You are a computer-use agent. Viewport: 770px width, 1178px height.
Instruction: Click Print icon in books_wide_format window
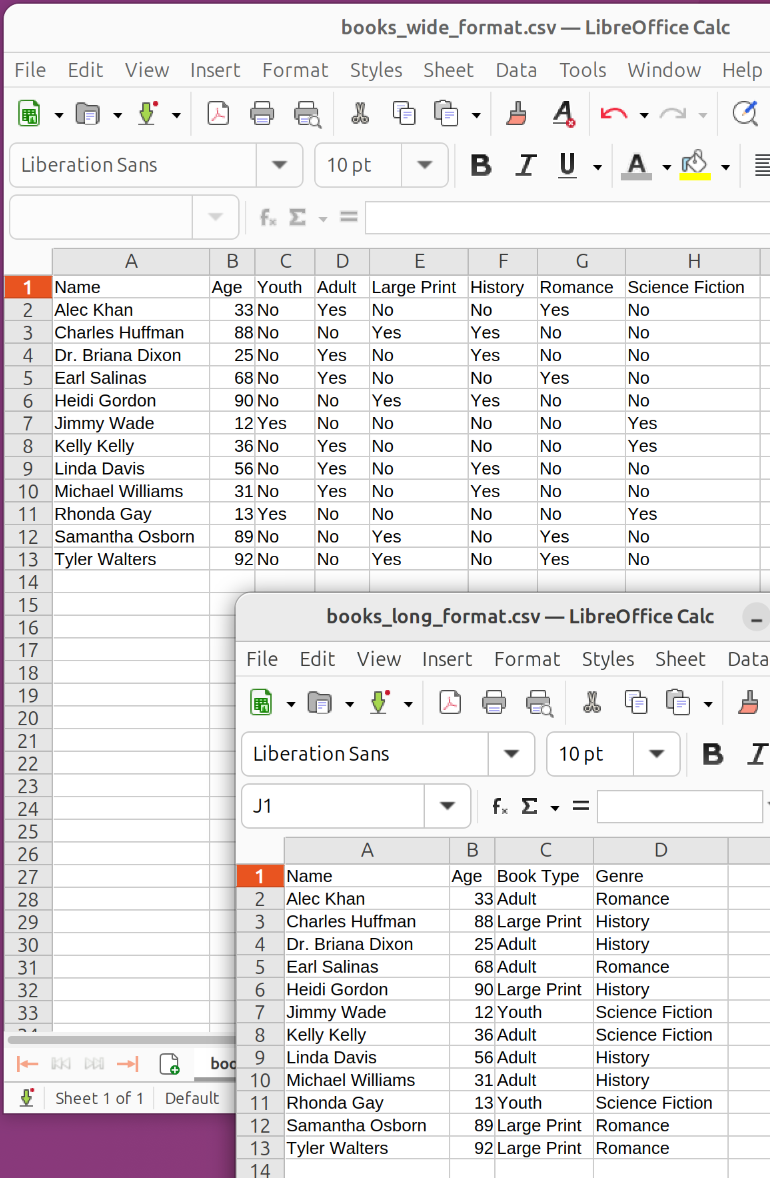[261, 114]
